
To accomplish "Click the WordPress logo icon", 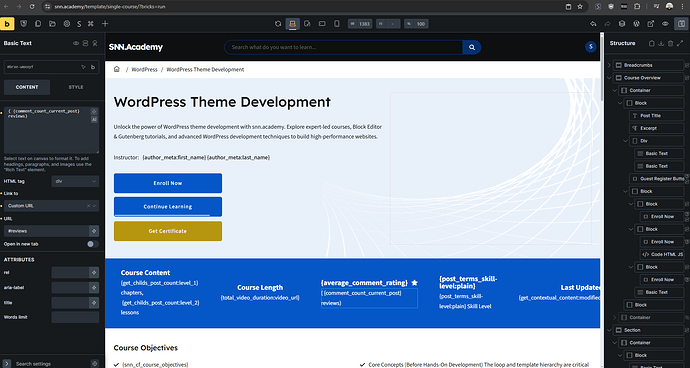I will 636,24.
